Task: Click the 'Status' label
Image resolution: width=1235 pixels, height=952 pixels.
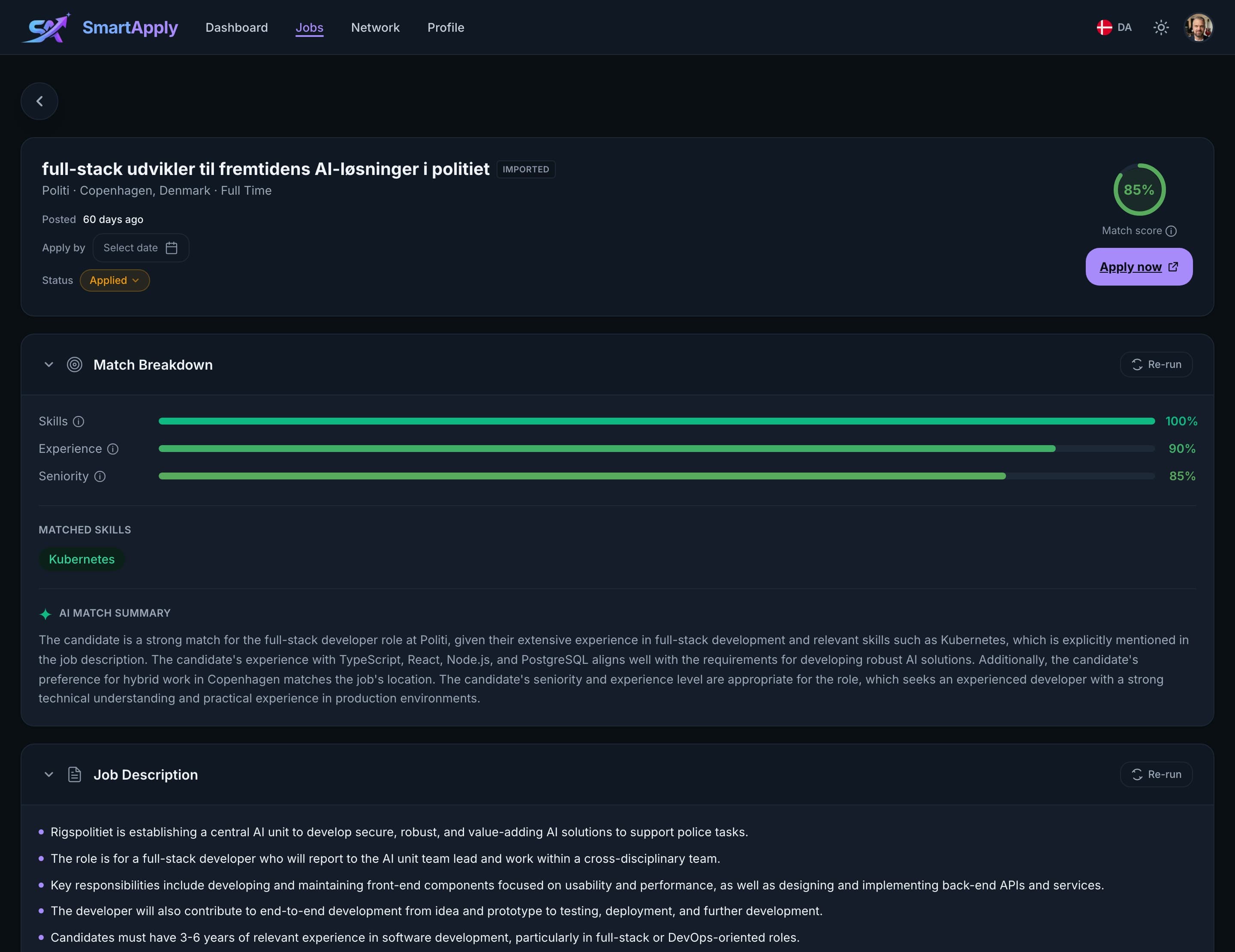Action: click(x=57, y=280)
